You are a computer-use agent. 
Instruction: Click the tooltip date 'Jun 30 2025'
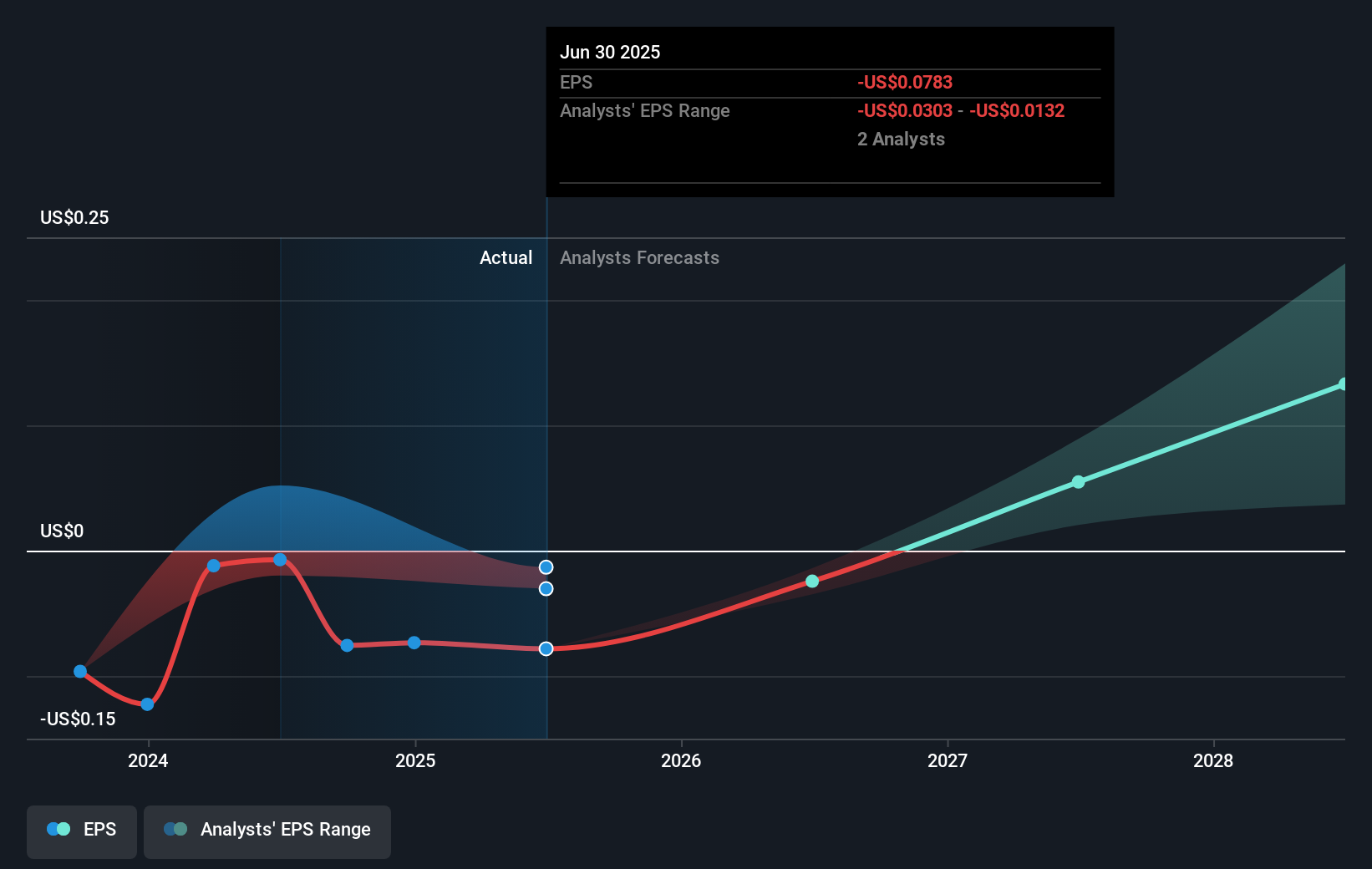[610, 52]
